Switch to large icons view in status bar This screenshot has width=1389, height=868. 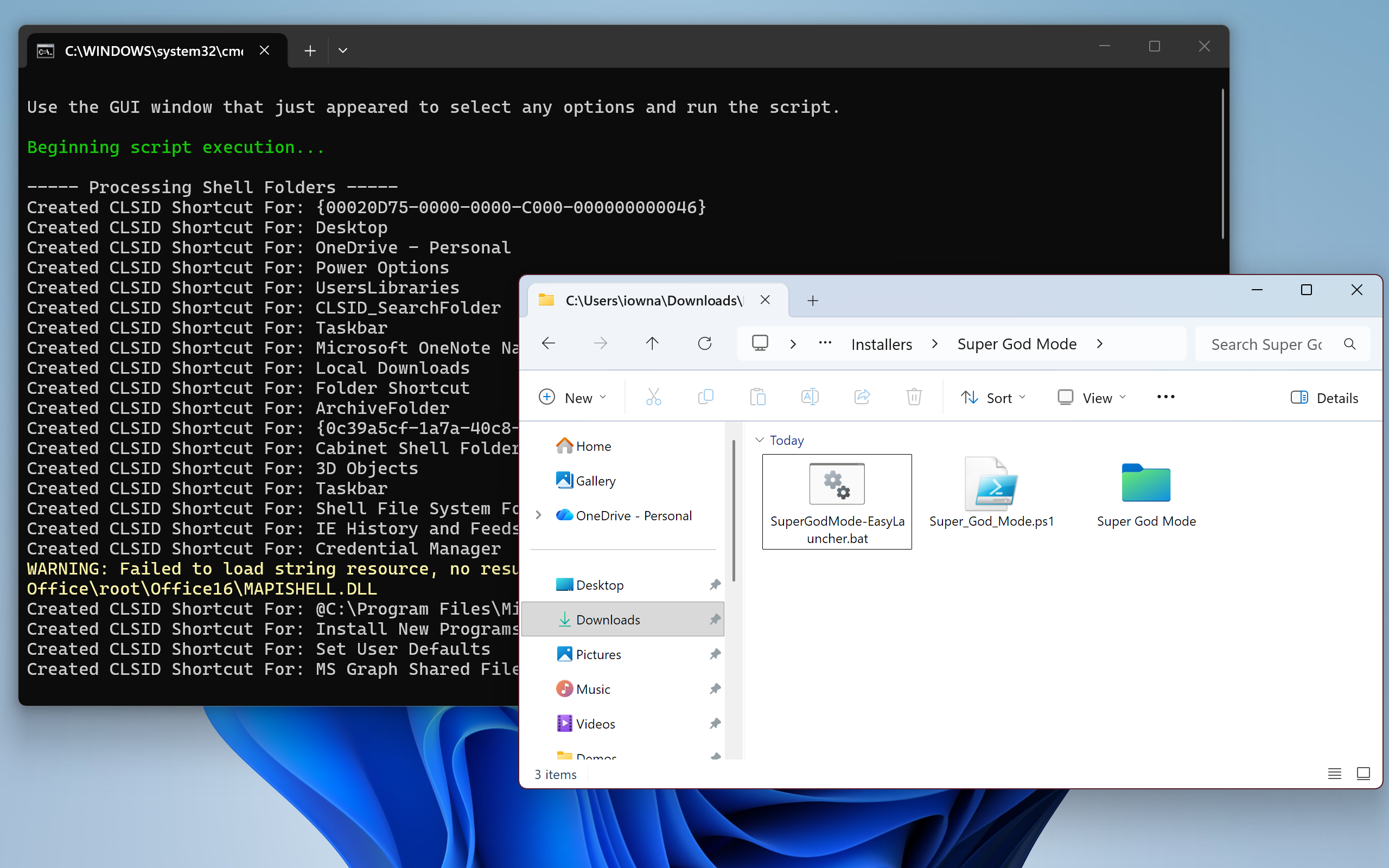1363,774
